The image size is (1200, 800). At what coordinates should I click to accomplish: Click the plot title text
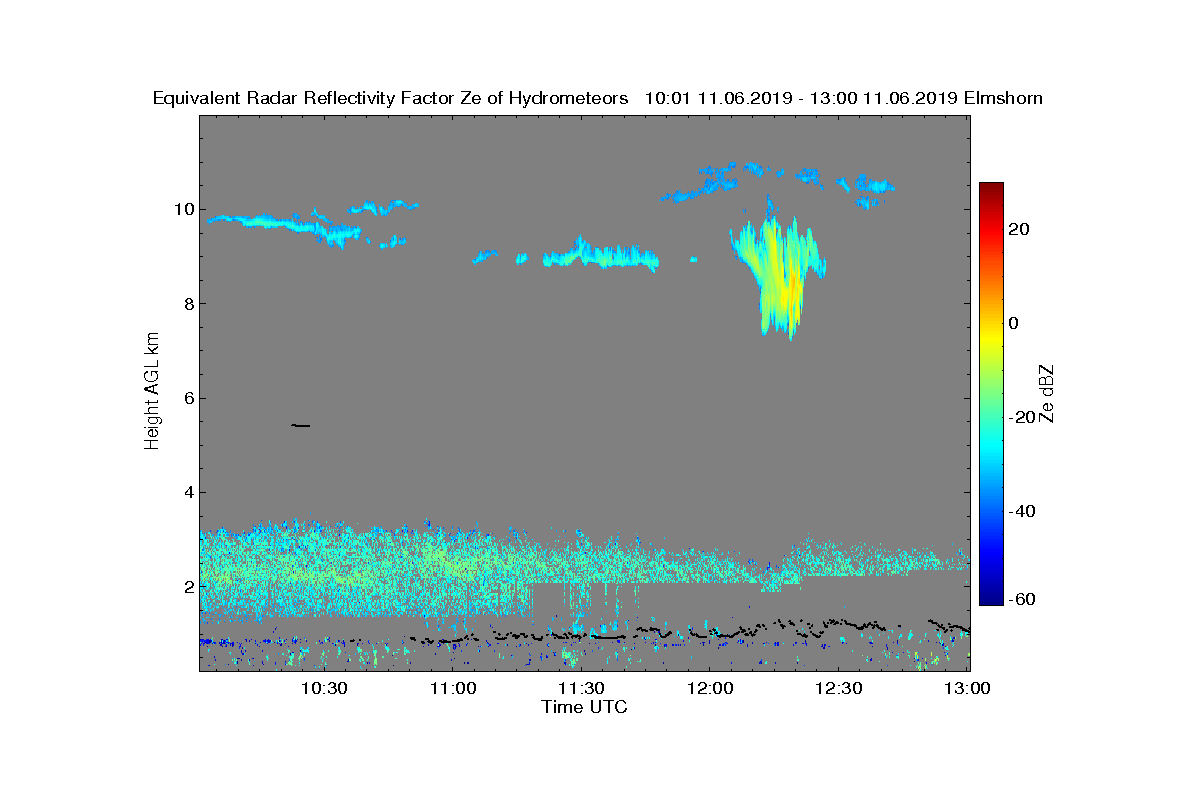coord(598,98)
